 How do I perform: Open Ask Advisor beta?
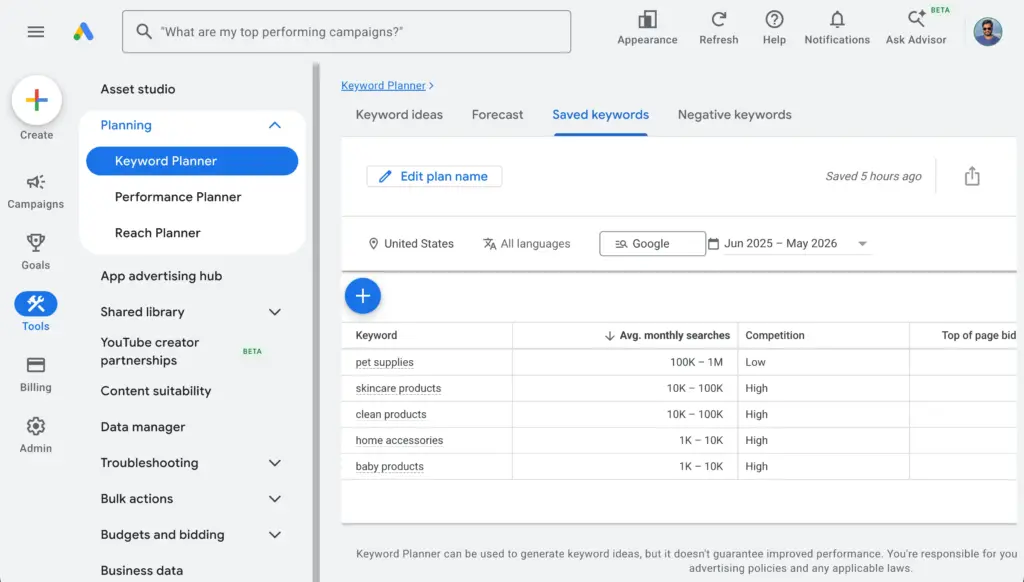tap(916, 29)
